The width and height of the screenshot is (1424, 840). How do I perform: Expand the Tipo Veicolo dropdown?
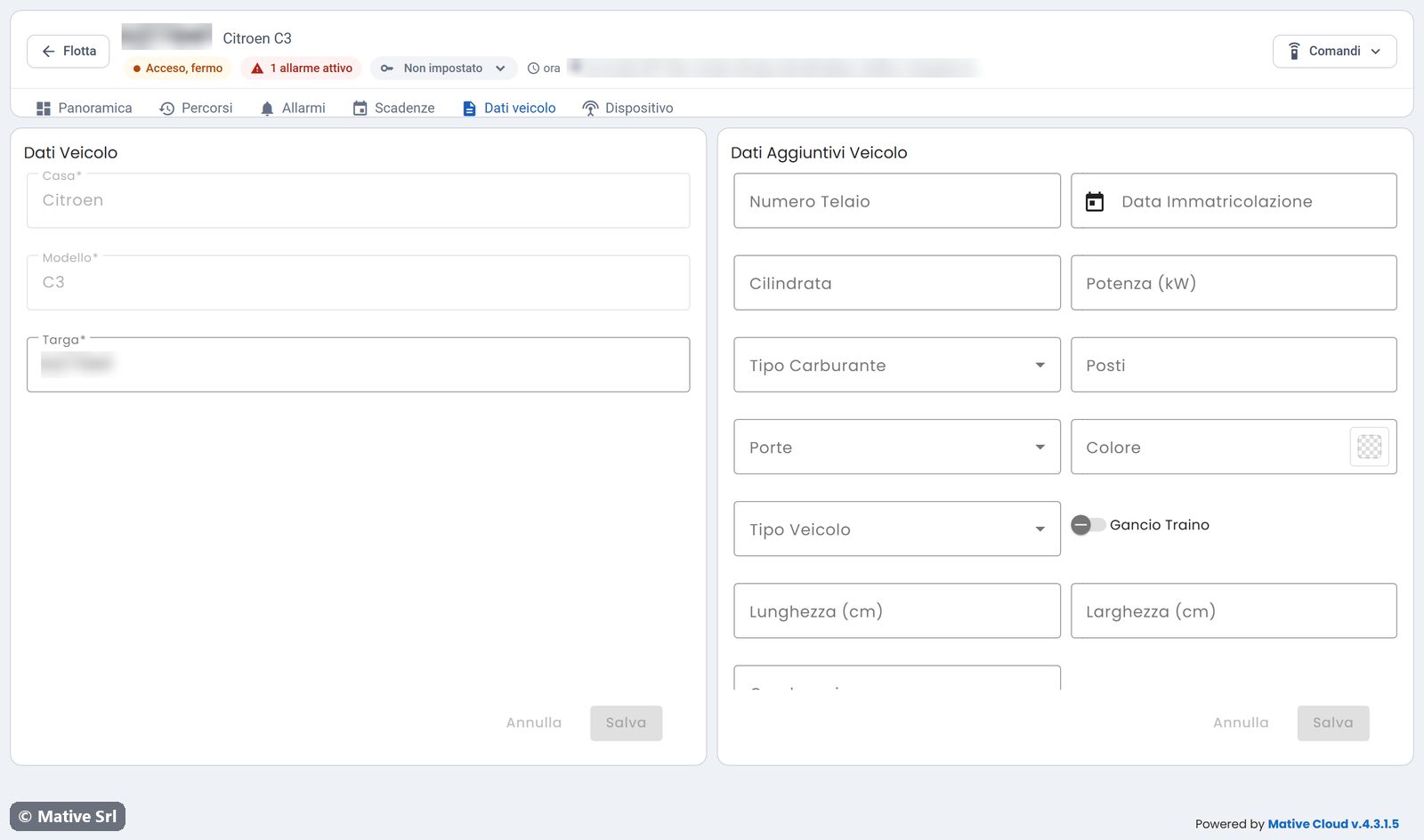point(897,529)
